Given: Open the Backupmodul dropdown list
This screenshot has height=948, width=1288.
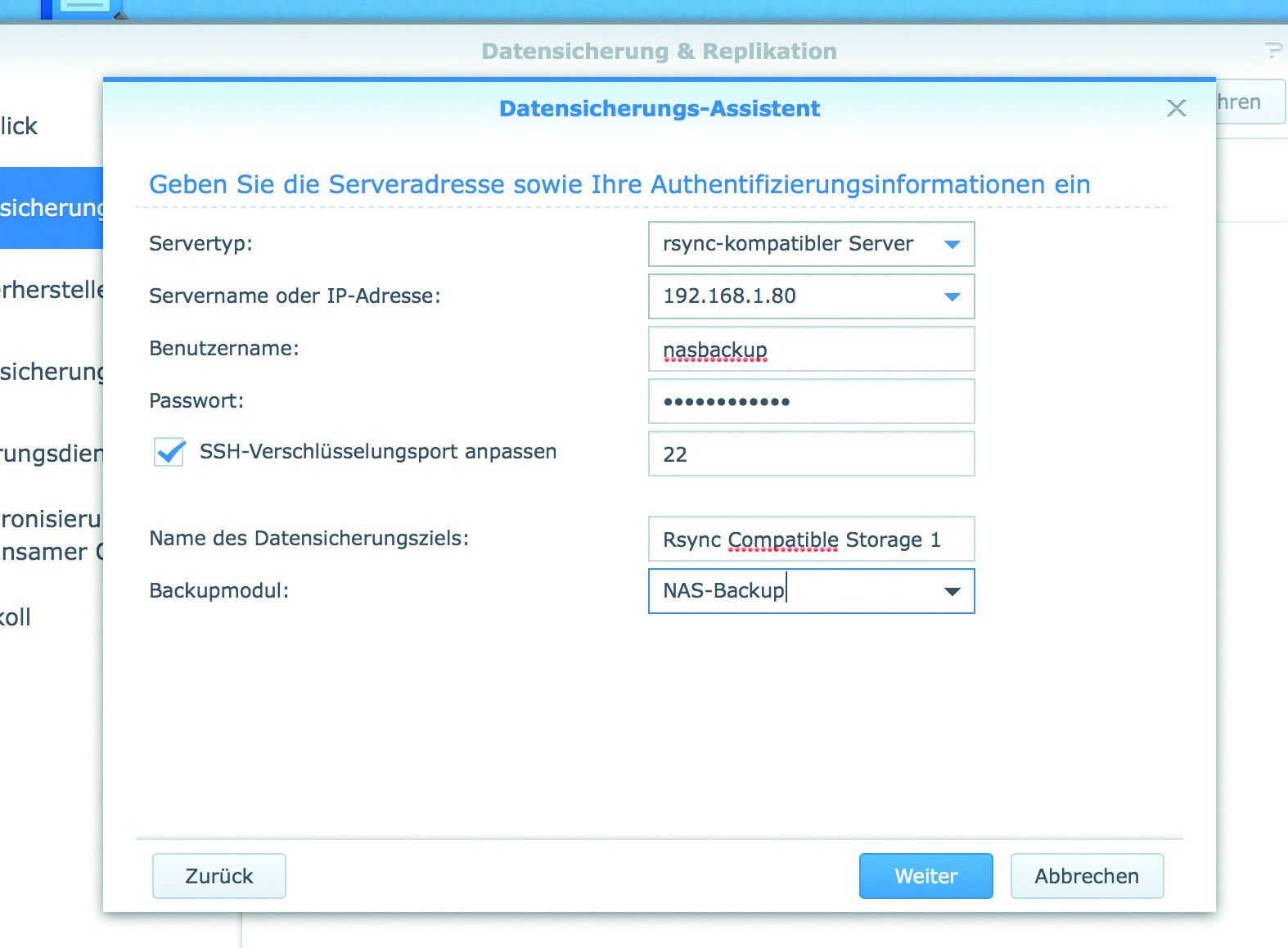Looking at the screenshot, I should point(952,591).
